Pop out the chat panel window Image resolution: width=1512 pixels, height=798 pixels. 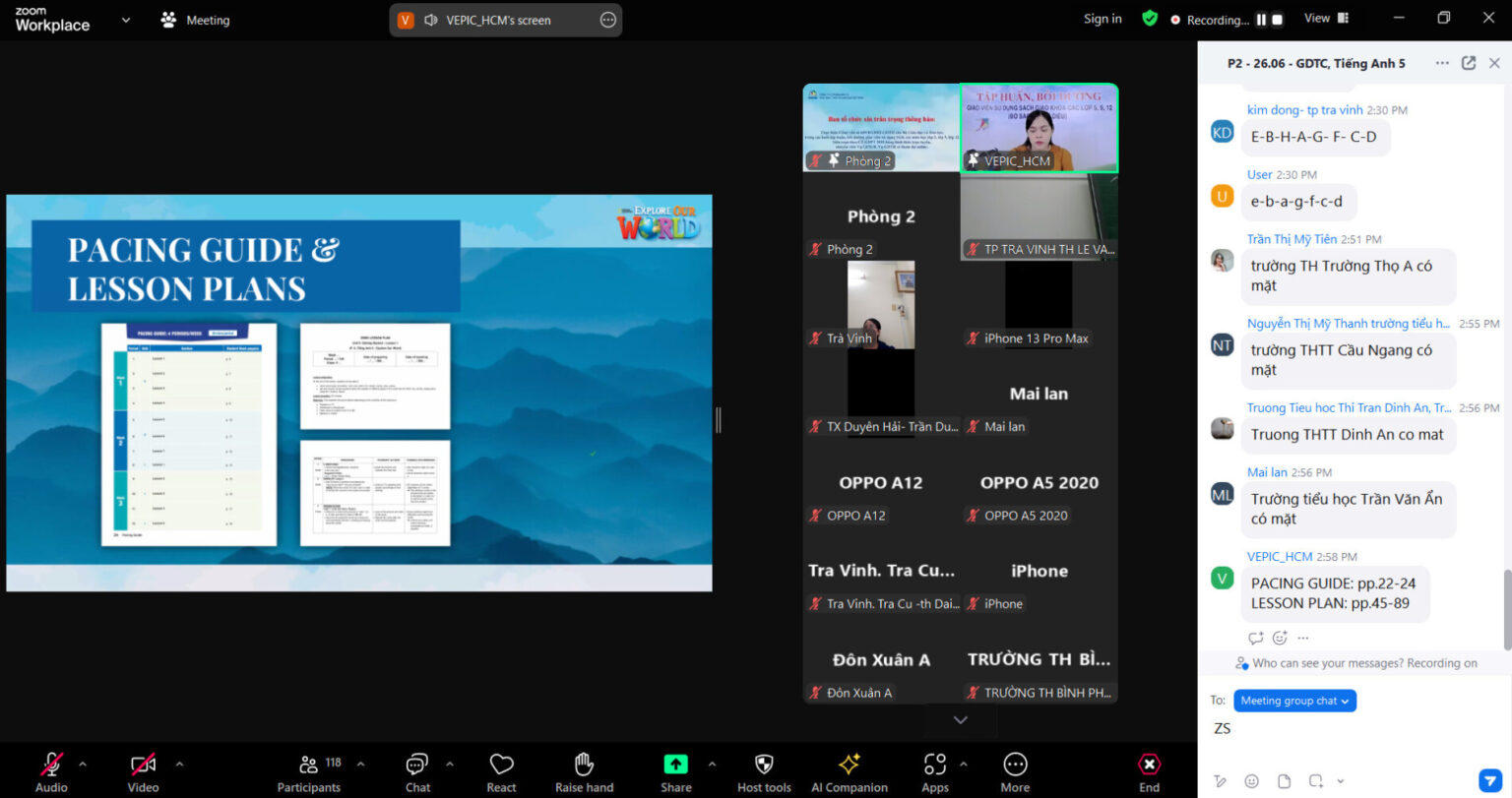coord(1468,63)
